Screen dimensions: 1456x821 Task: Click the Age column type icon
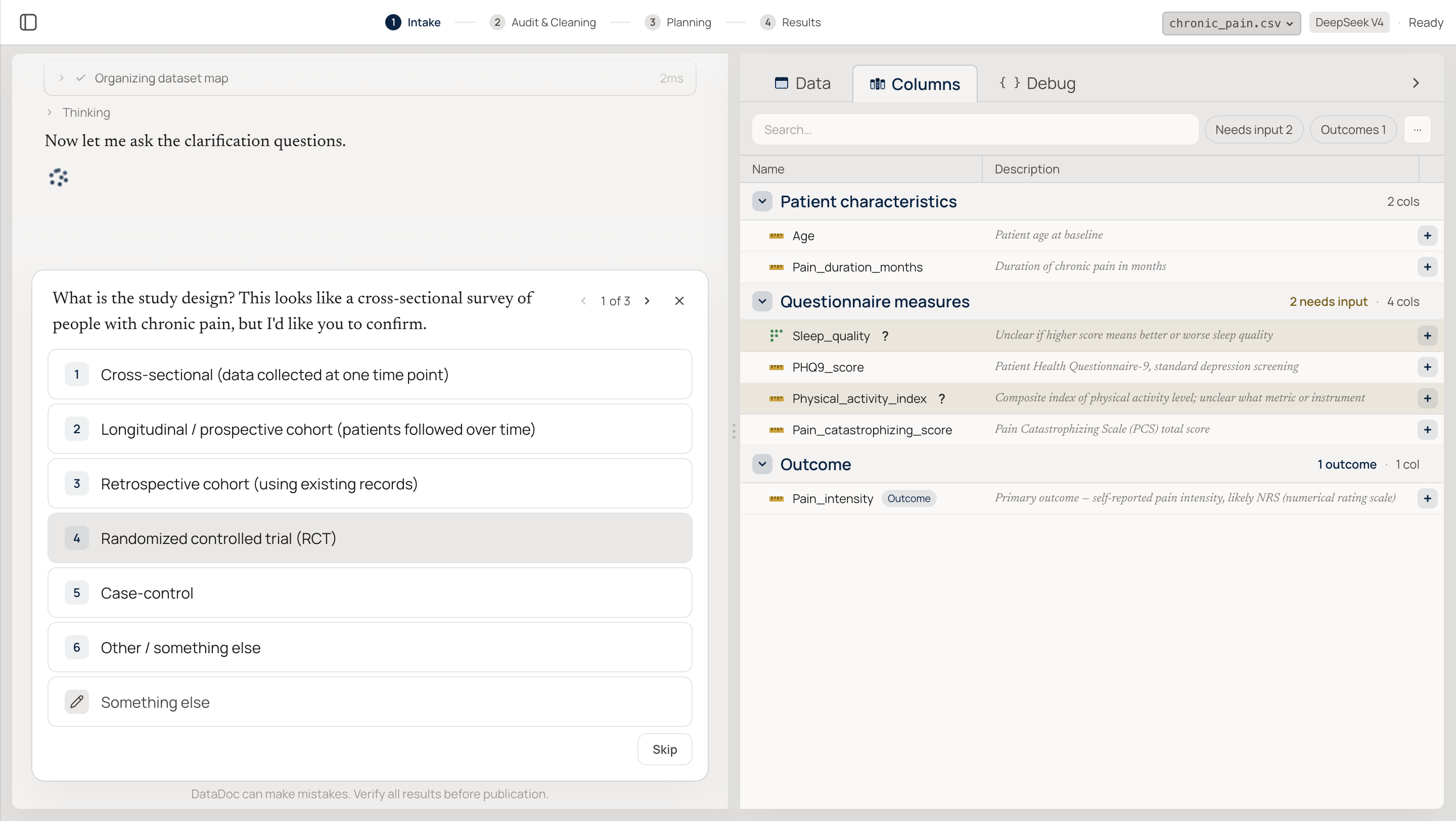pyautogui.click(x=777, y=236)
